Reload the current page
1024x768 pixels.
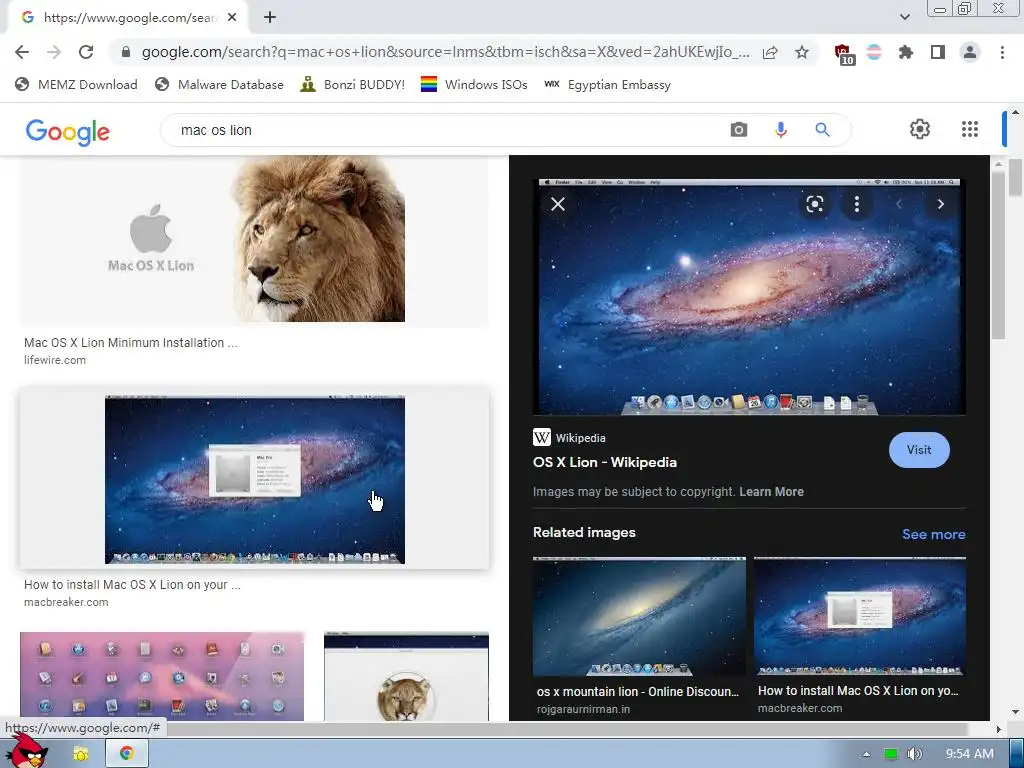[x=86, y=52]
